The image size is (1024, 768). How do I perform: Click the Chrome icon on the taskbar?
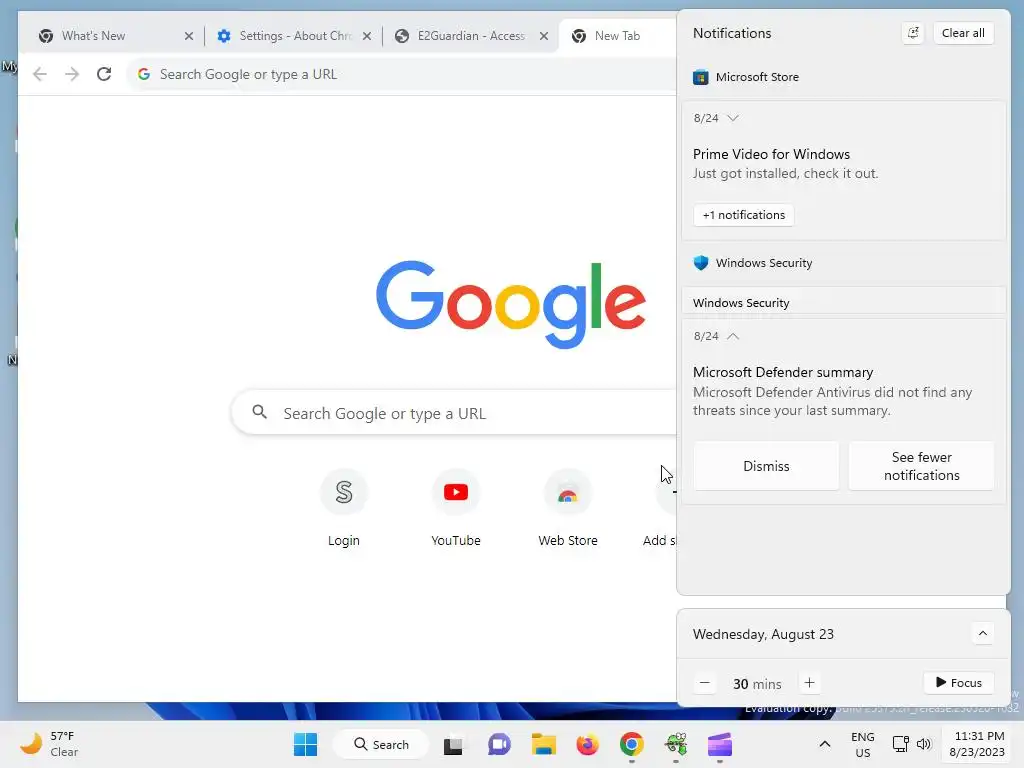[x=632, y=744]
